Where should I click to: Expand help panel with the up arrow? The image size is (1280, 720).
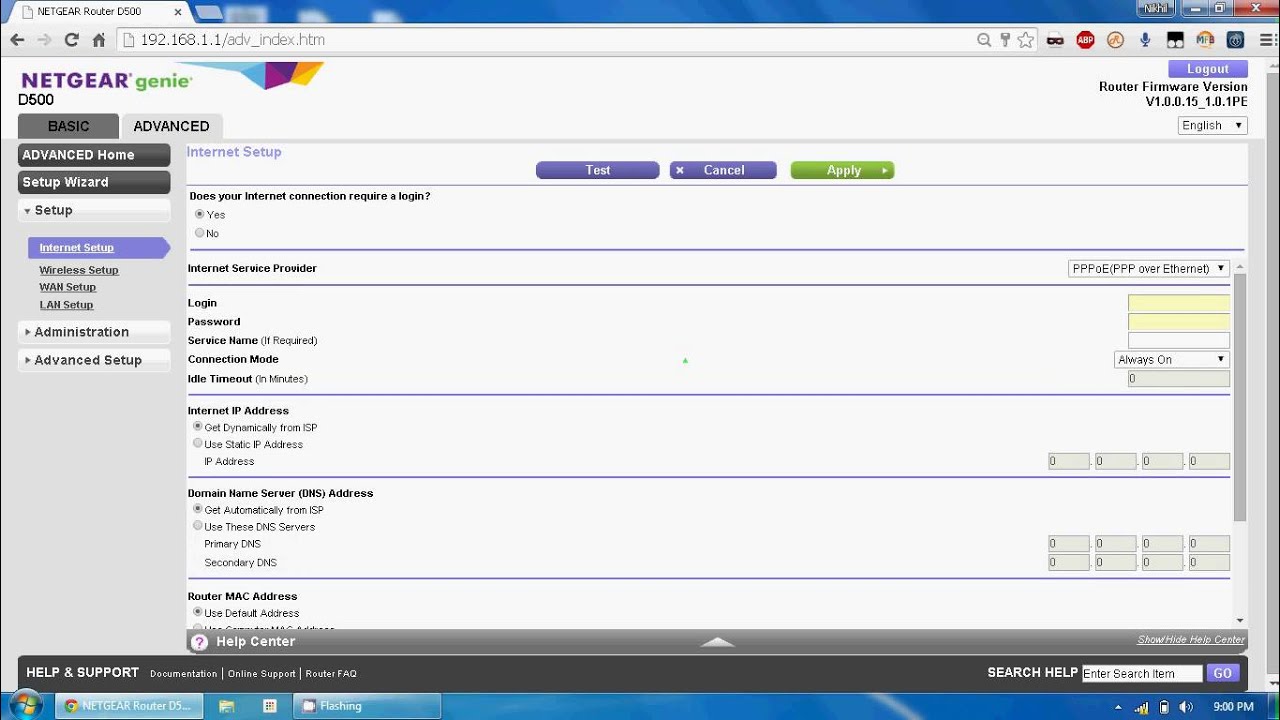coord(718,642)
